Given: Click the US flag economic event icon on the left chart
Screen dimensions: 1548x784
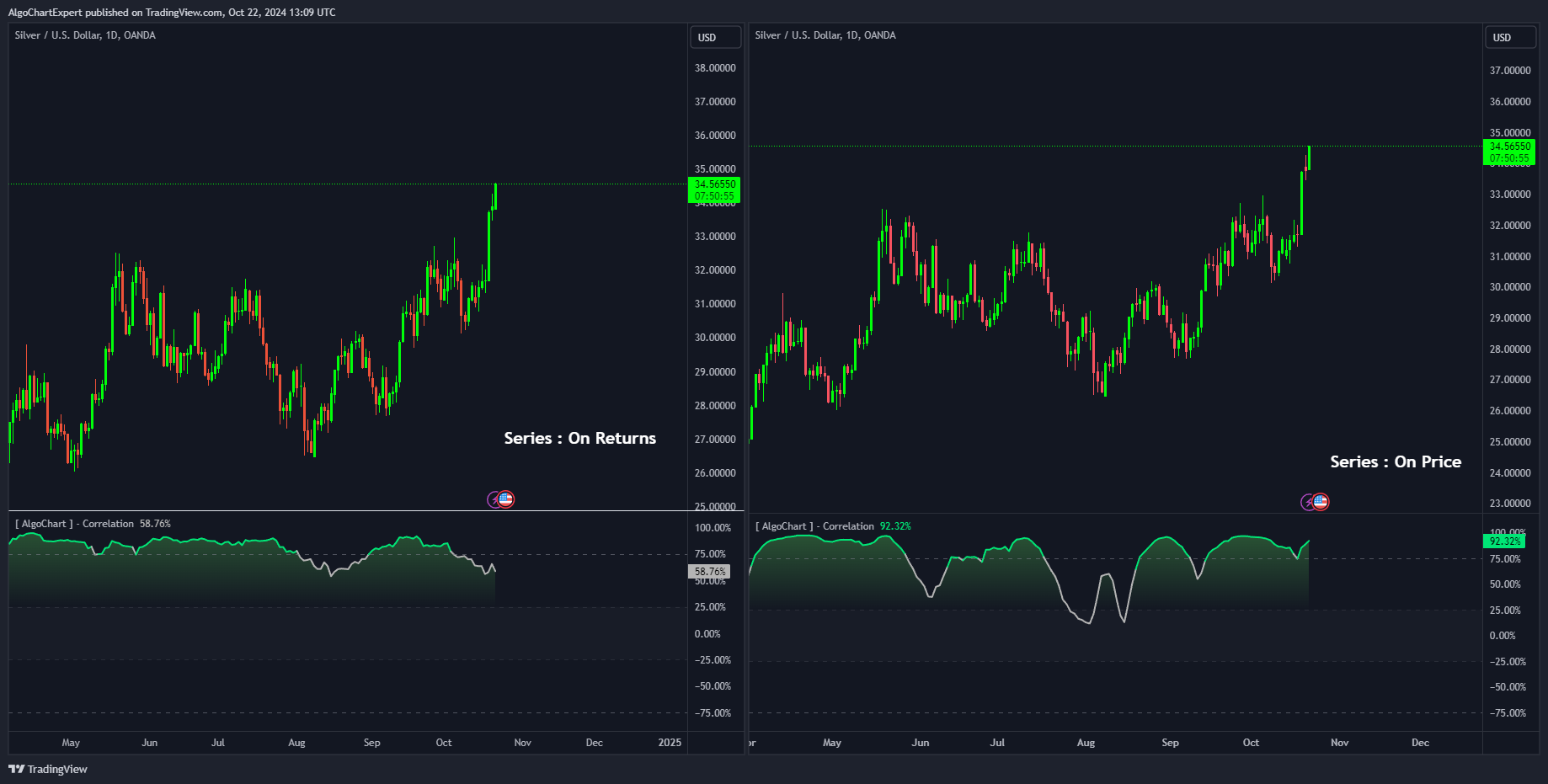Looking at the screenshot, I should click(505, 499).
